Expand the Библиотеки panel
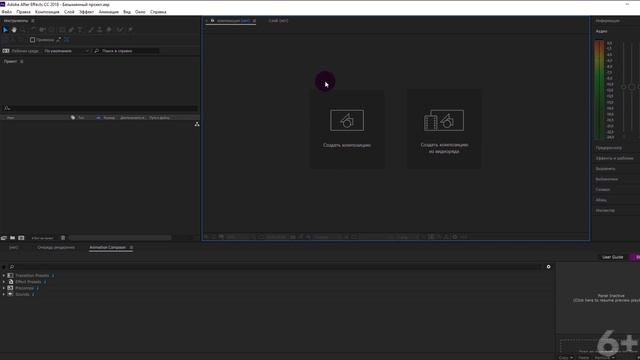 click(607, 179)
